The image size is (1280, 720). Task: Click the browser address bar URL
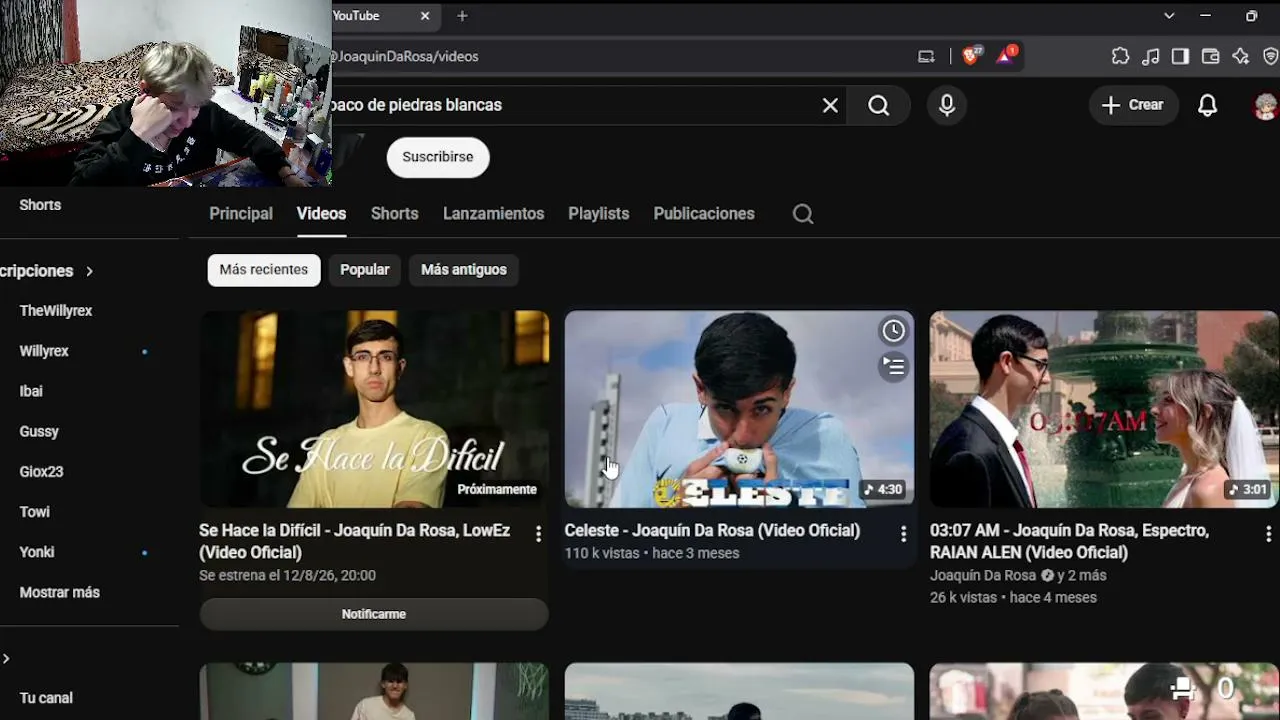[404, 56]
